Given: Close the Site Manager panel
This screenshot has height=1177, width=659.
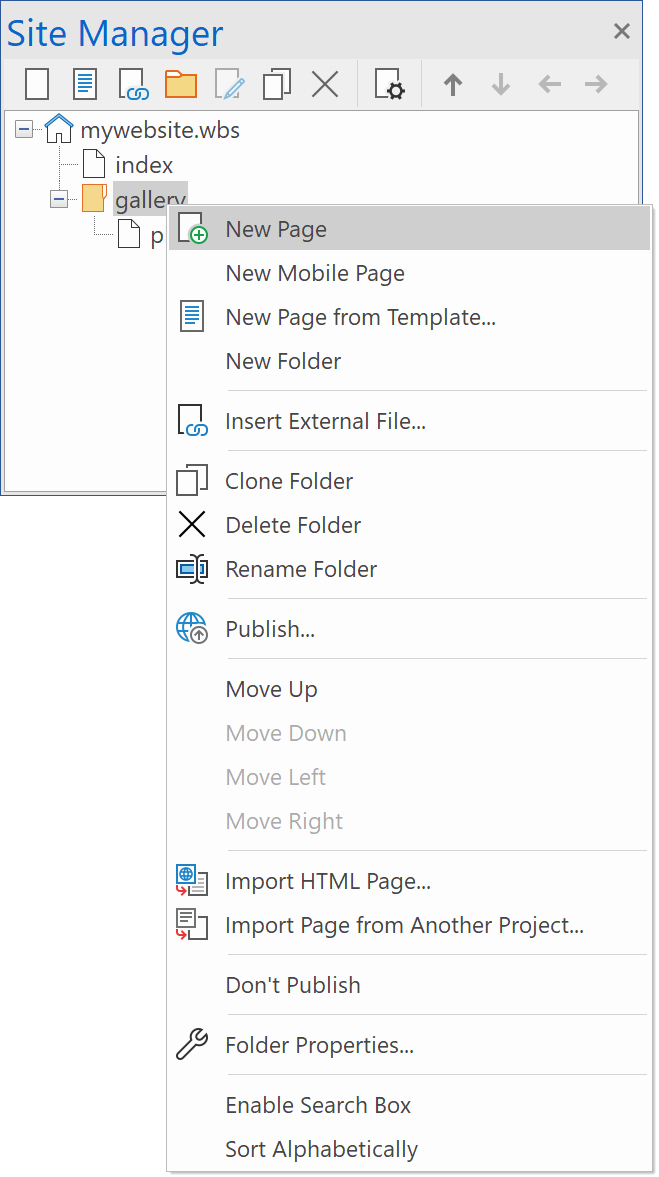Looking at the screenshot, I should pos(622,32).
